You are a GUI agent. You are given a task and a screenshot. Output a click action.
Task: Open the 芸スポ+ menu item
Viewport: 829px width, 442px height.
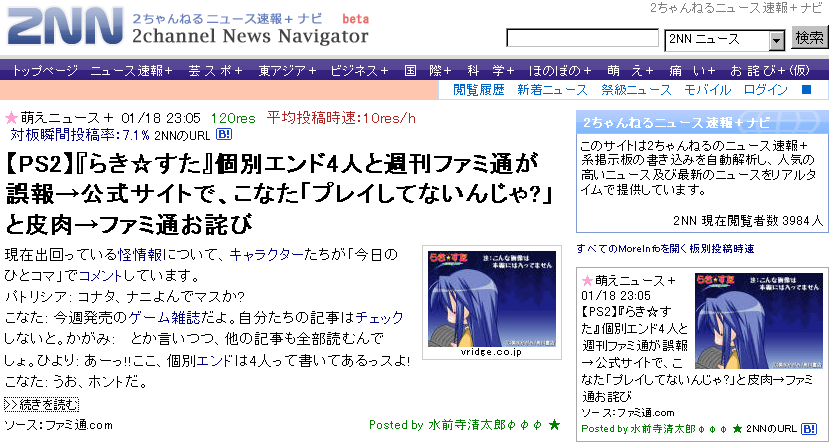pyautogui.click(x=215, y=70)
